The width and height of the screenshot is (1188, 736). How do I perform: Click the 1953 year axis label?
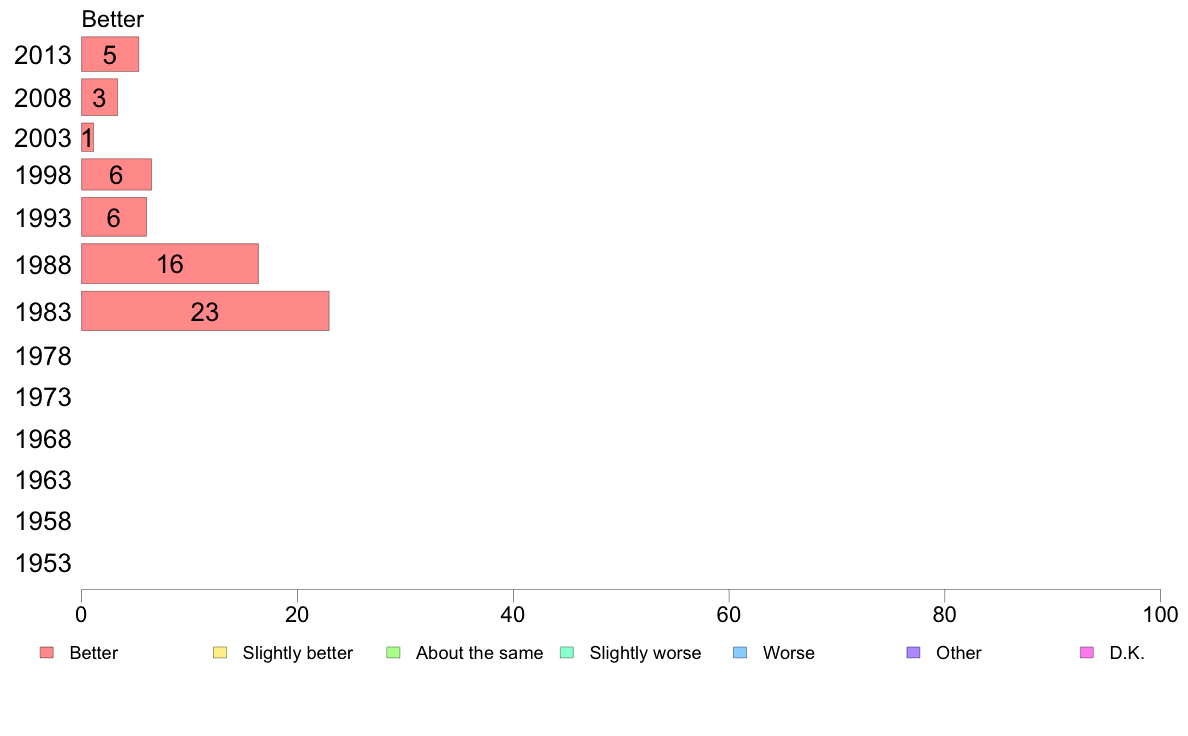(x=43, y=563)
